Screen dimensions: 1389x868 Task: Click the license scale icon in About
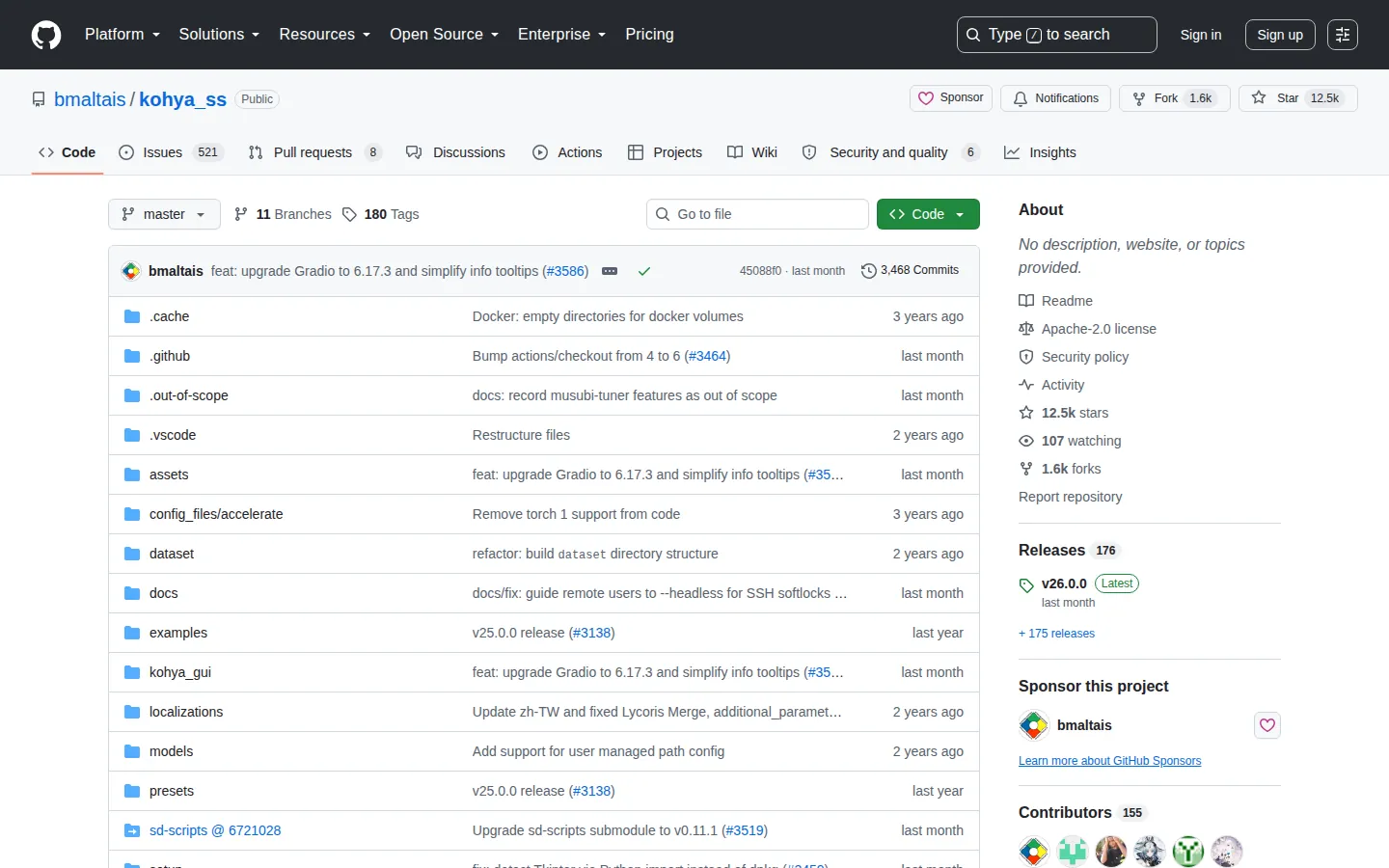[x=1026, y=329]
